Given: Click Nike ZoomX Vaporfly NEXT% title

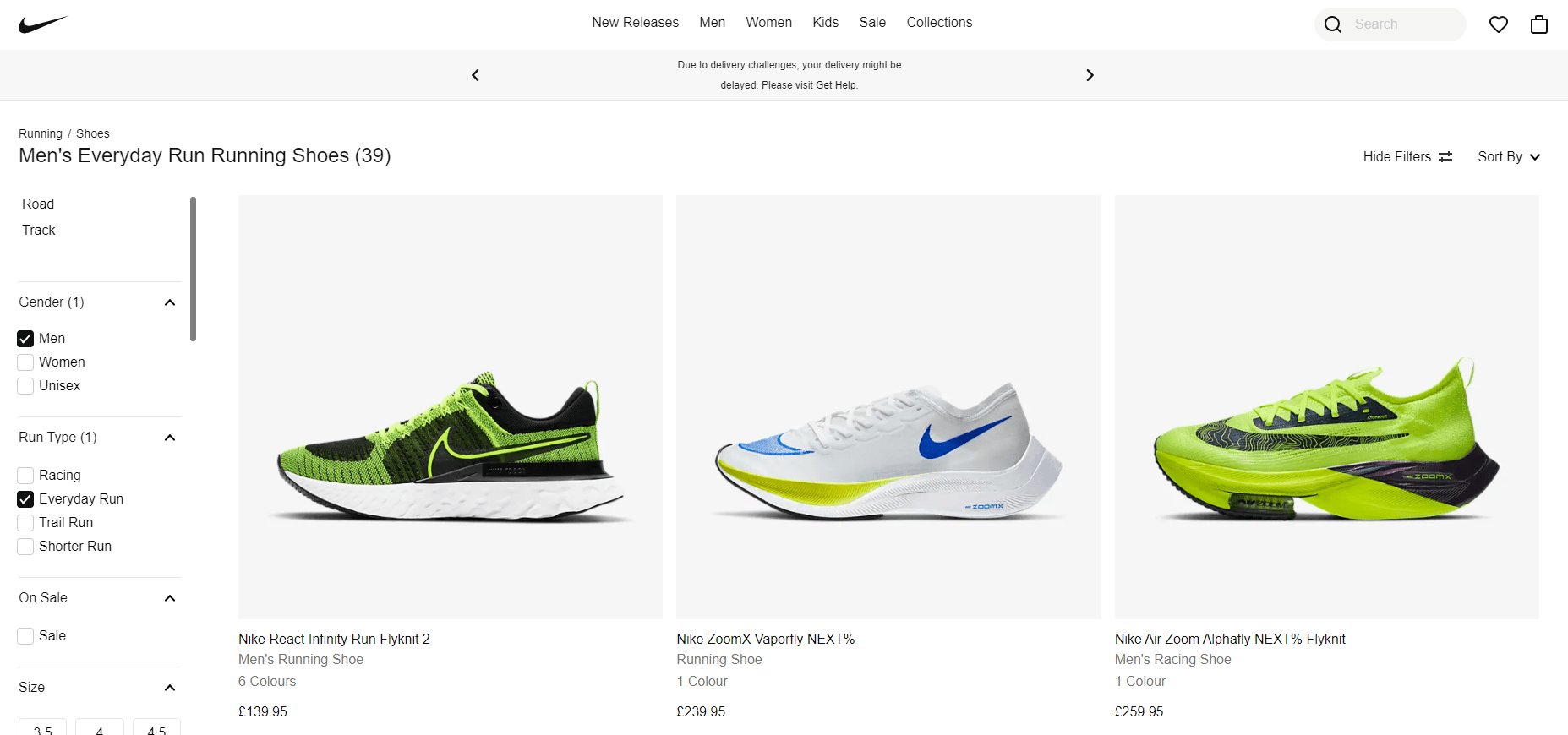Looking at the screenshot, I should pyautogui.click(x=766, y=639).
